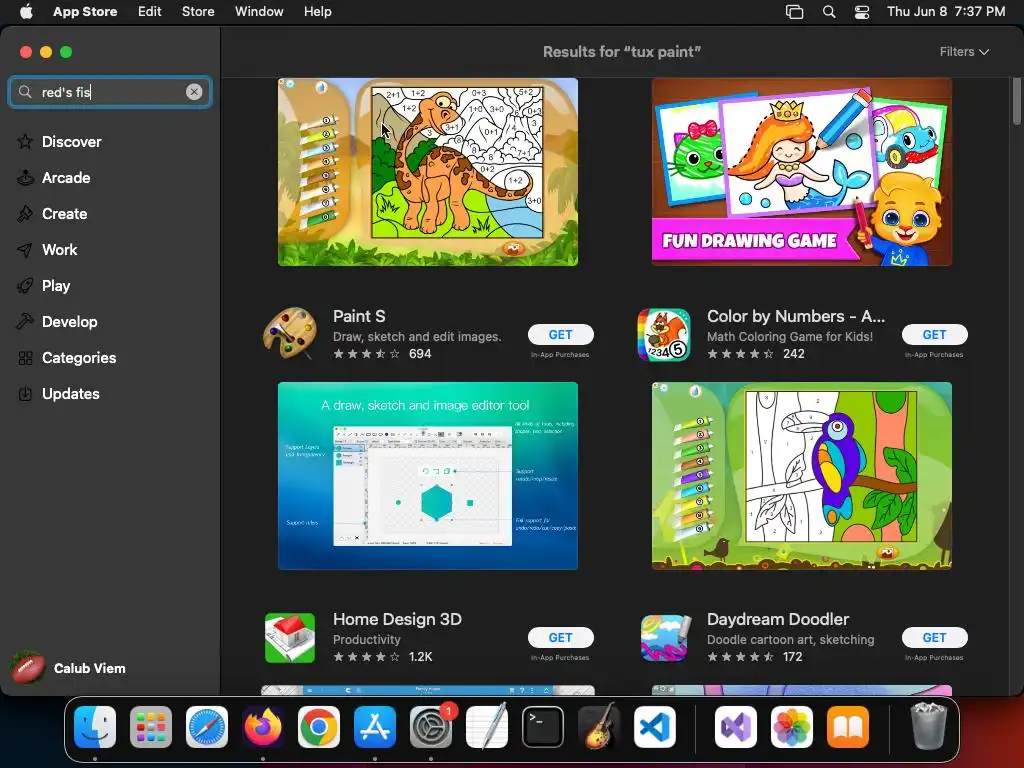Open Books from the Dock

tap(848, 727)
